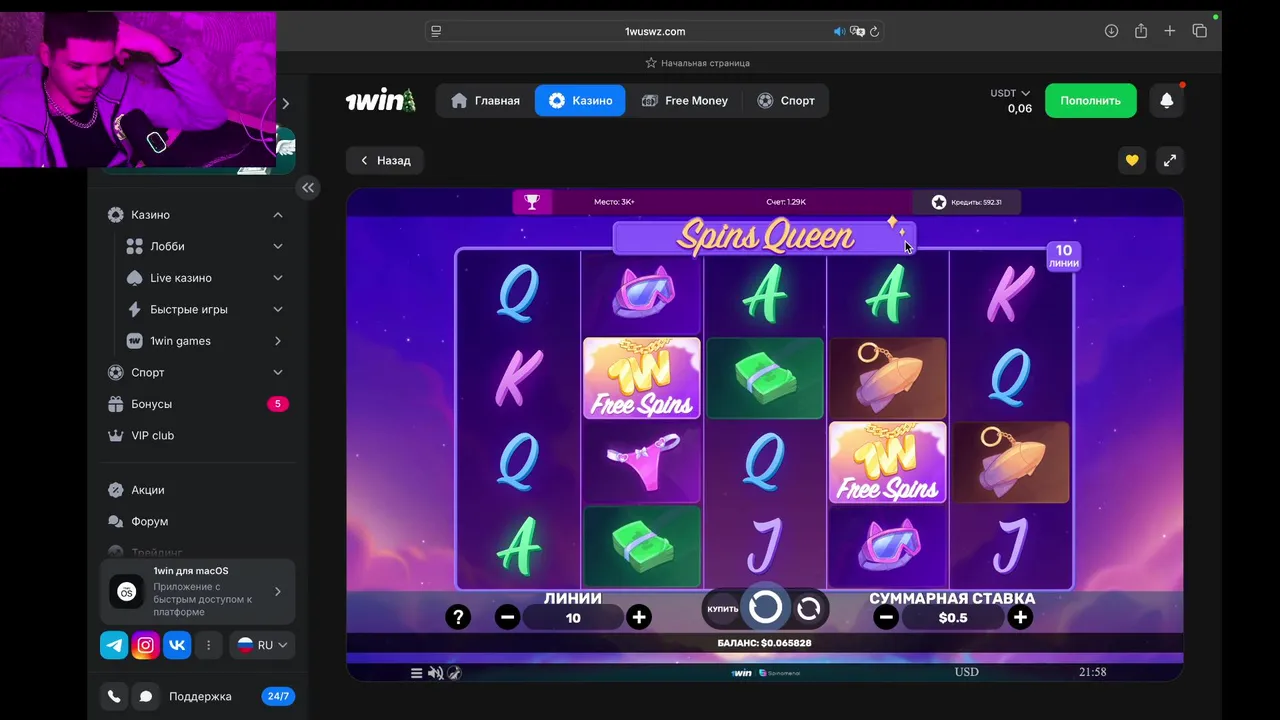Expand the Быстрые игры submenu

(278, 309)
